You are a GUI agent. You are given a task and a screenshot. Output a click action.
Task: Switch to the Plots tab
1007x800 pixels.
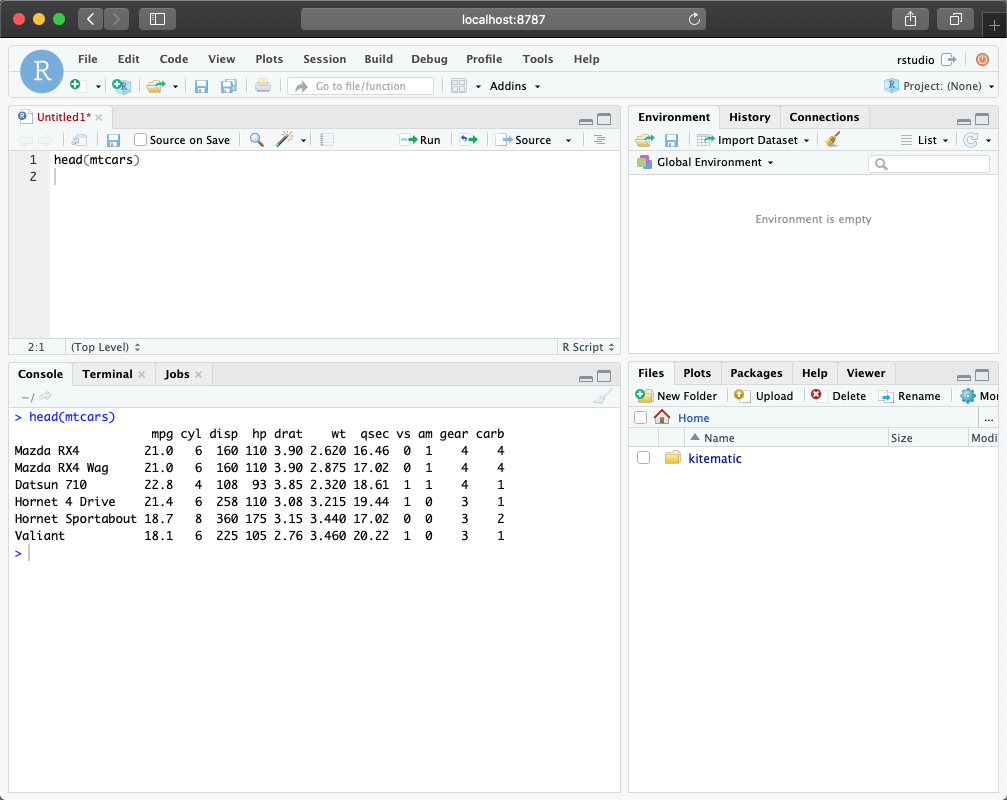(x=697, y=373)
